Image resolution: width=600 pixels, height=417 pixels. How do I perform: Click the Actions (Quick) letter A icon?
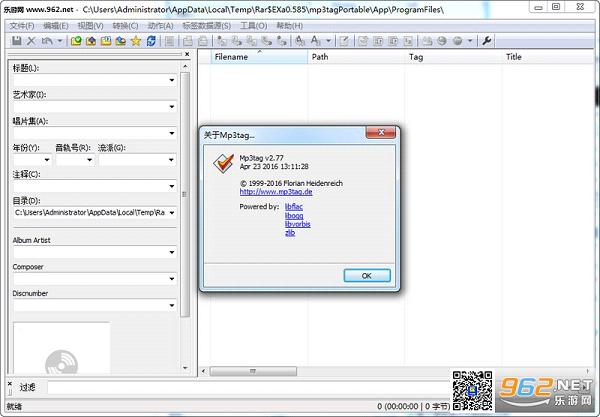coord(316,41)
